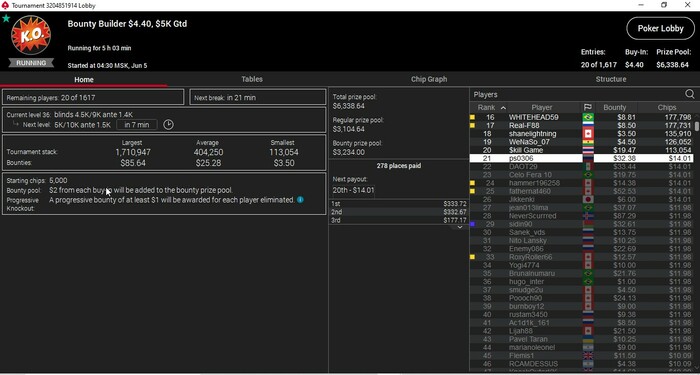Click the yellow color tag next to RoxyRoller66

(x=472, y=257)
